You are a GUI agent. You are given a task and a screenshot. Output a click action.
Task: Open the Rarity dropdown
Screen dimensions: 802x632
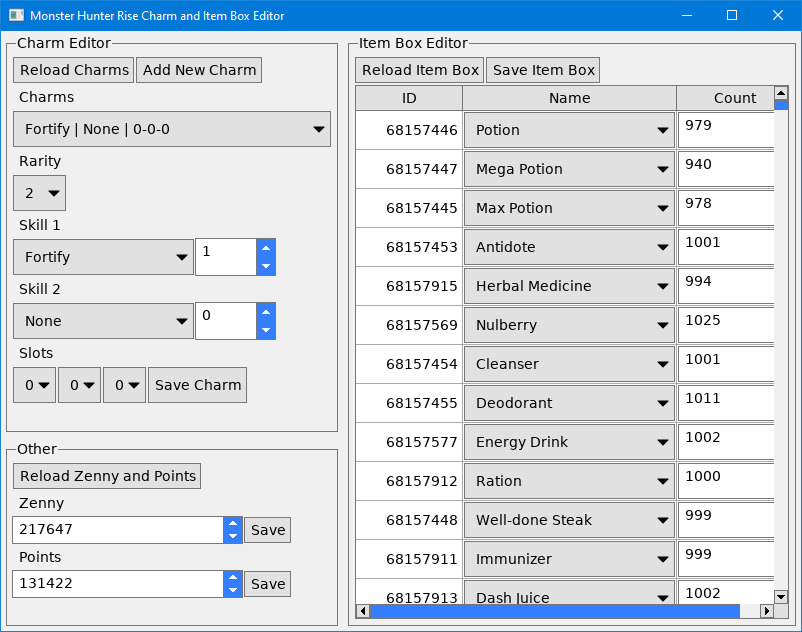[x=39, y=193]
